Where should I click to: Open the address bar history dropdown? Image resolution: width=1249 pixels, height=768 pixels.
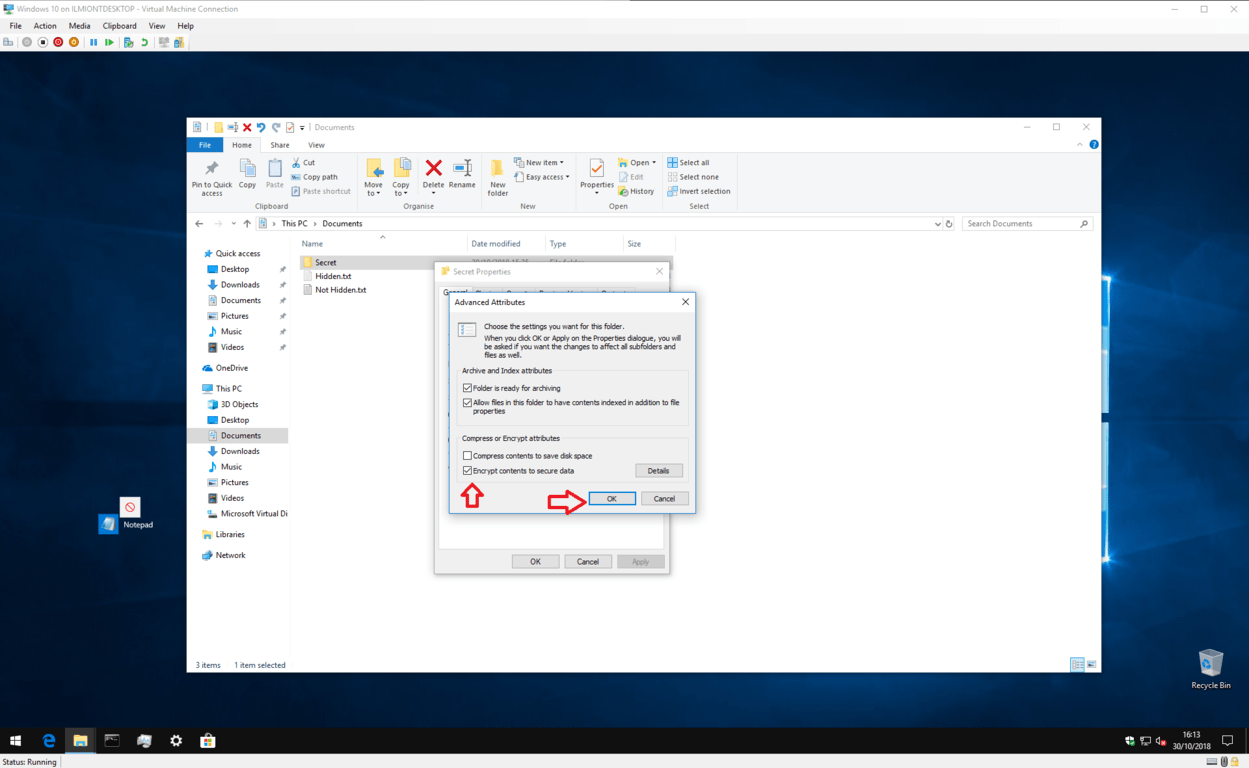(x=937, y=224)
